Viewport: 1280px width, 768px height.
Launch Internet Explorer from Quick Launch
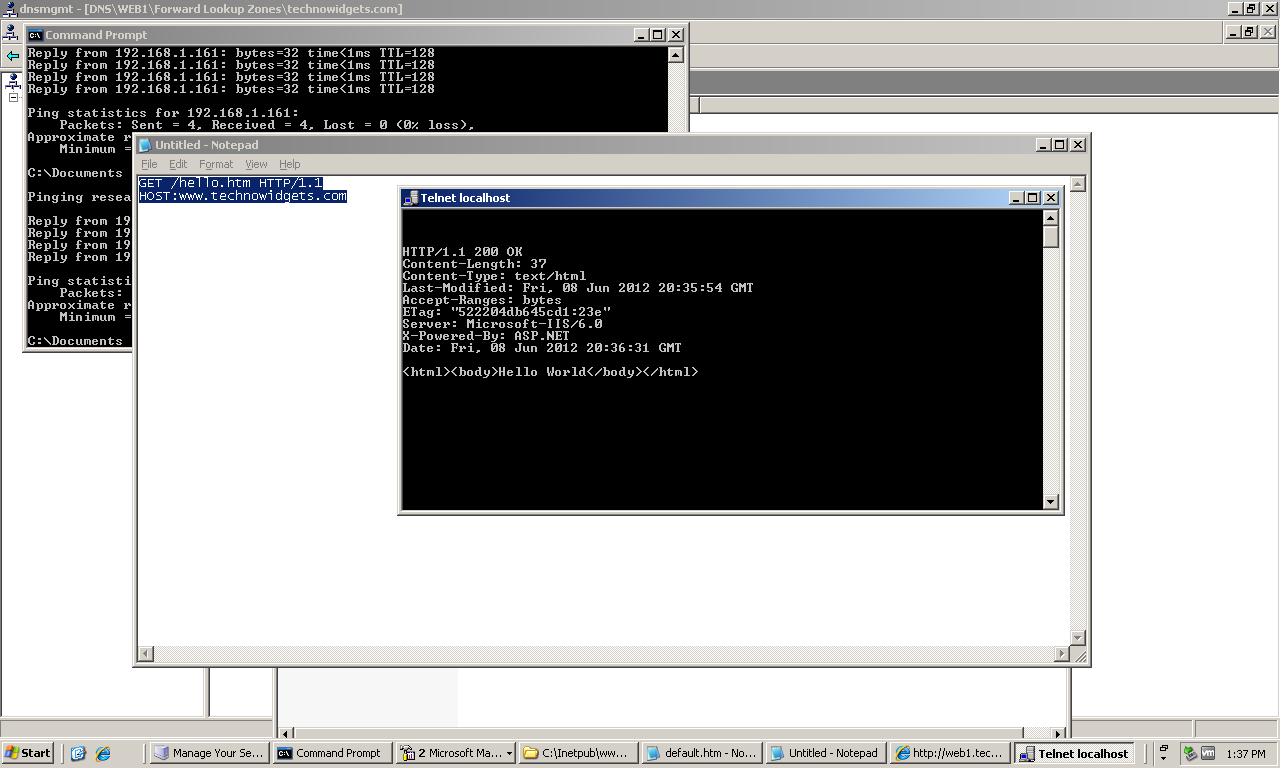[102, 753]
